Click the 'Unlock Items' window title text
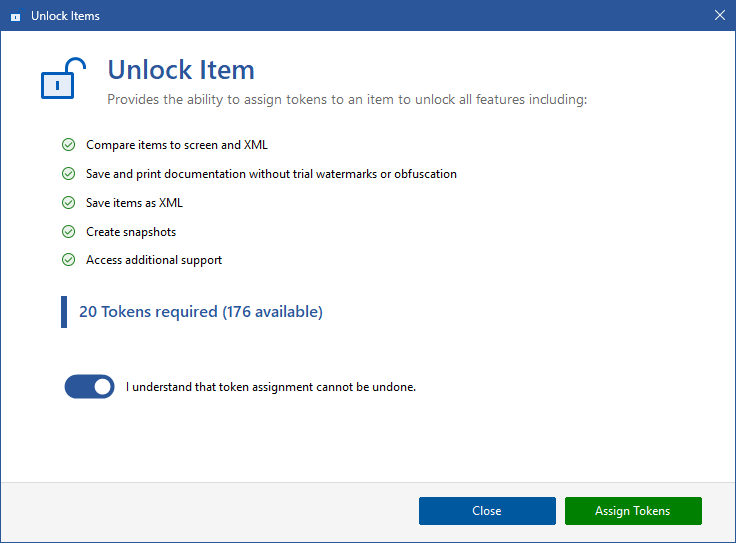 coord(65,16)
